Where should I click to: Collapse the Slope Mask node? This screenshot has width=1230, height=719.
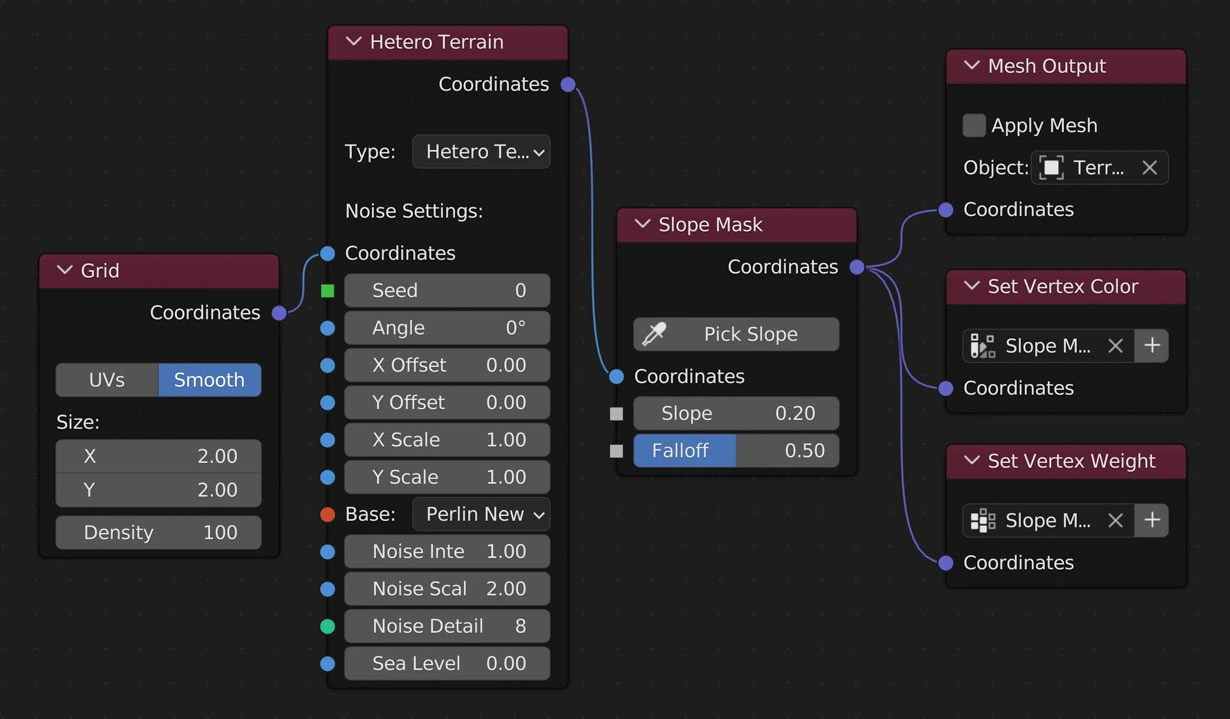643,225
